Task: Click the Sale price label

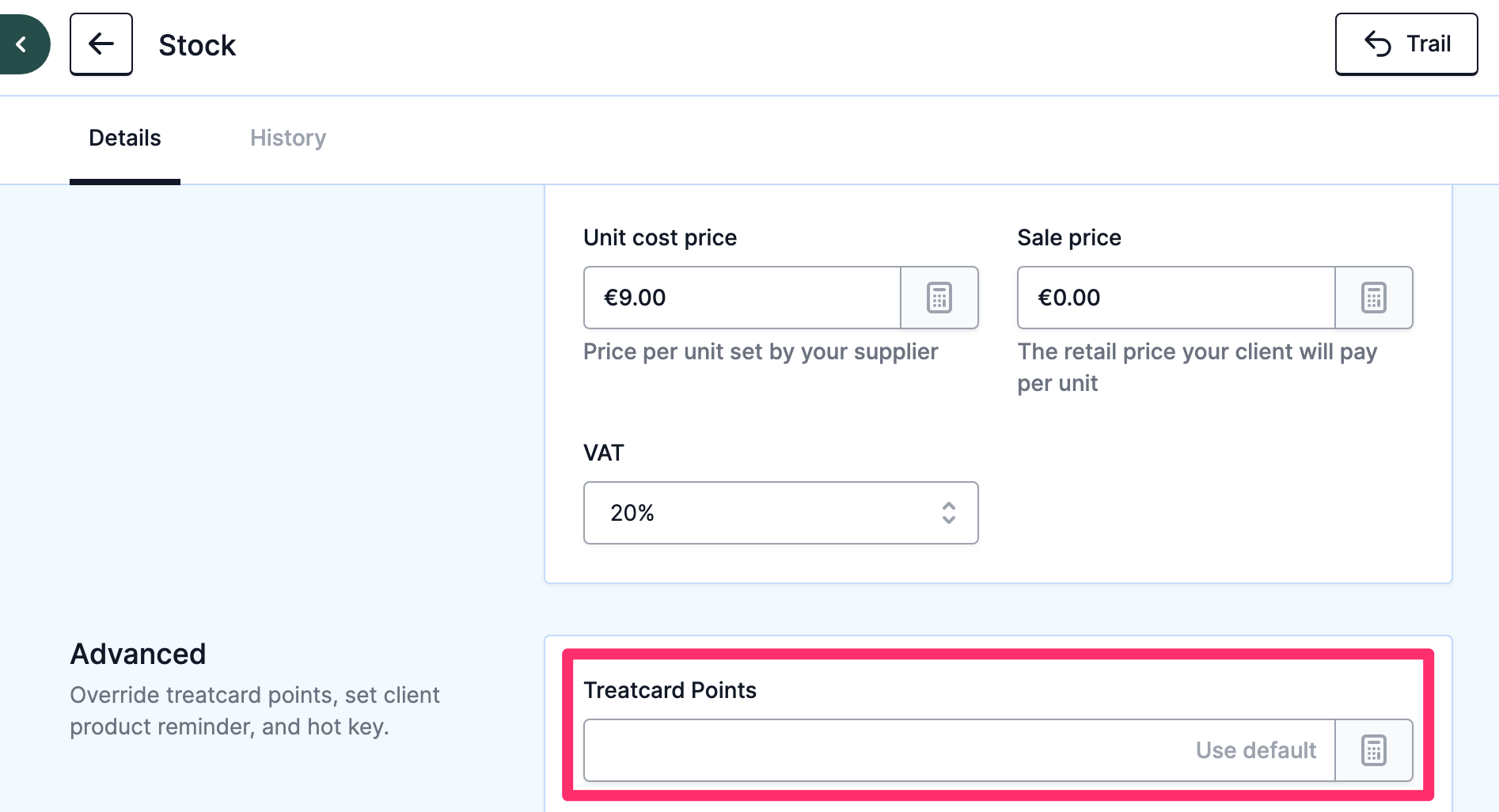Action: (1069, 237)
